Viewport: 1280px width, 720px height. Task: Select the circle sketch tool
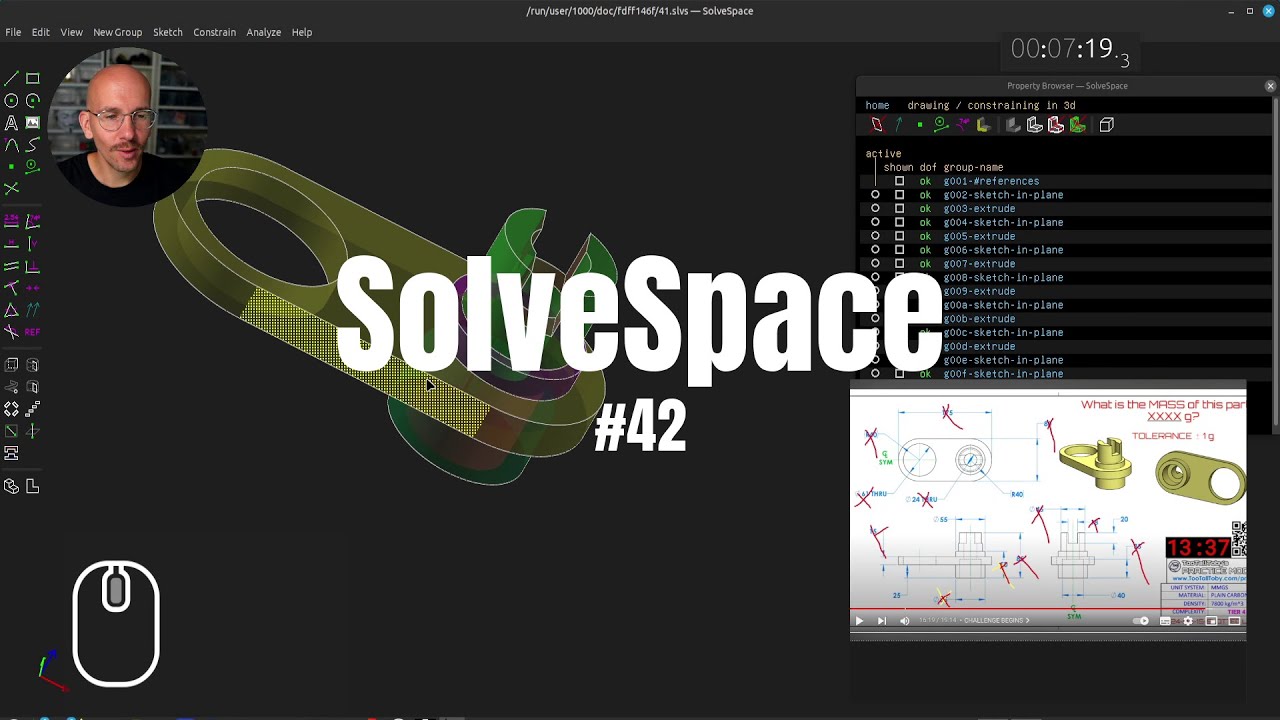(x=11, y=100)
